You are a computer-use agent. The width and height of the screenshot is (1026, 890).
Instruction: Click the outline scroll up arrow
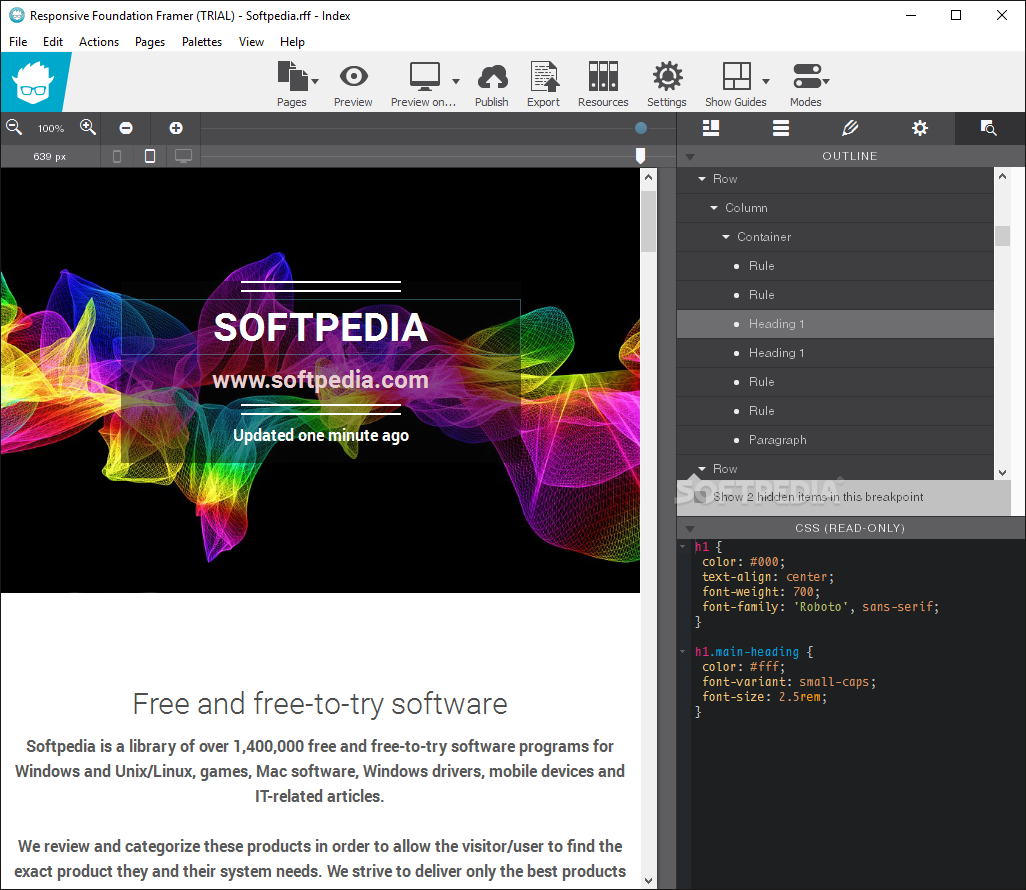[x=1002, y=176]
